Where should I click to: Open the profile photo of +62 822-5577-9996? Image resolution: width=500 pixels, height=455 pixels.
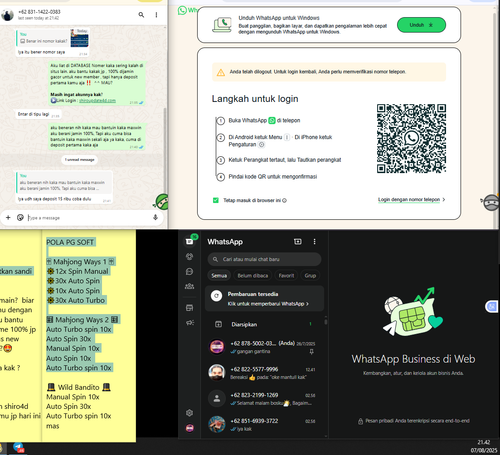pos(217,372)
